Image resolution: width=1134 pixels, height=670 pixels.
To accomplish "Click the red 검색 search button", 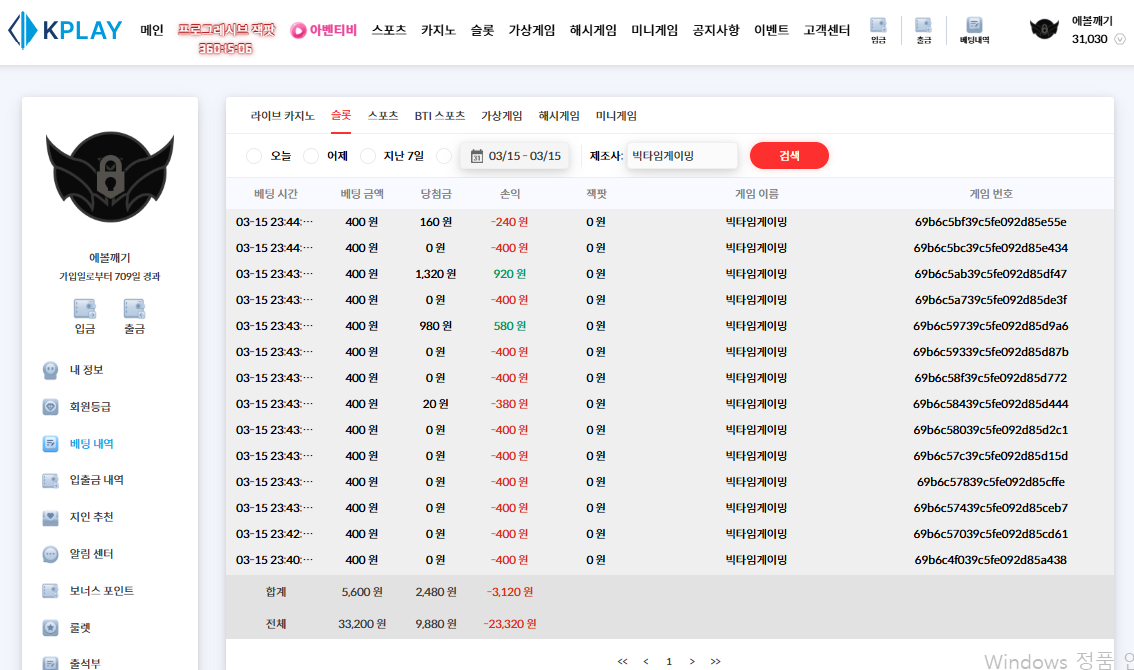I will click(x=789, y=156).
